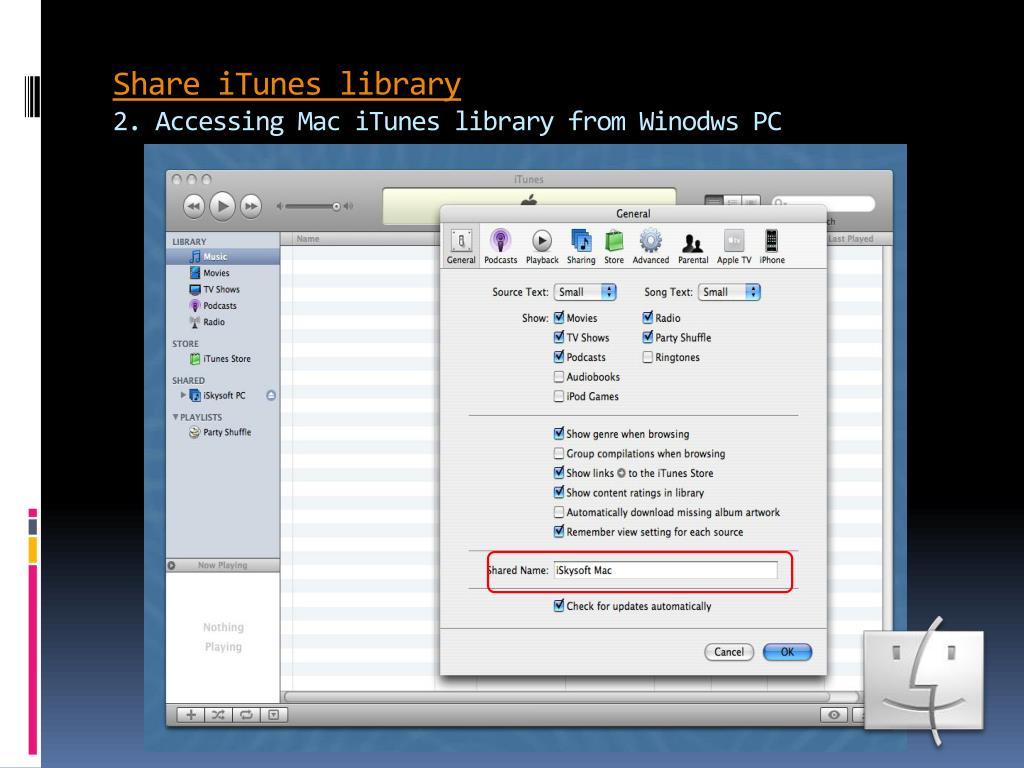Select Movies in the iTunes library
The height and width of the screenshot is (768, 1024).
click(223, 273)
